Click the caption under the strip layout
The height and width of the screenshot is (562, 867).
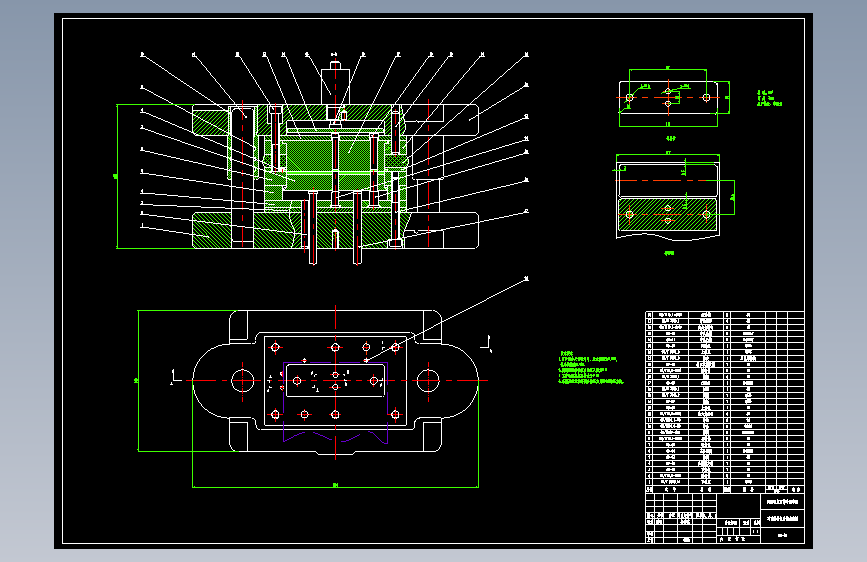tap(669, 253)
